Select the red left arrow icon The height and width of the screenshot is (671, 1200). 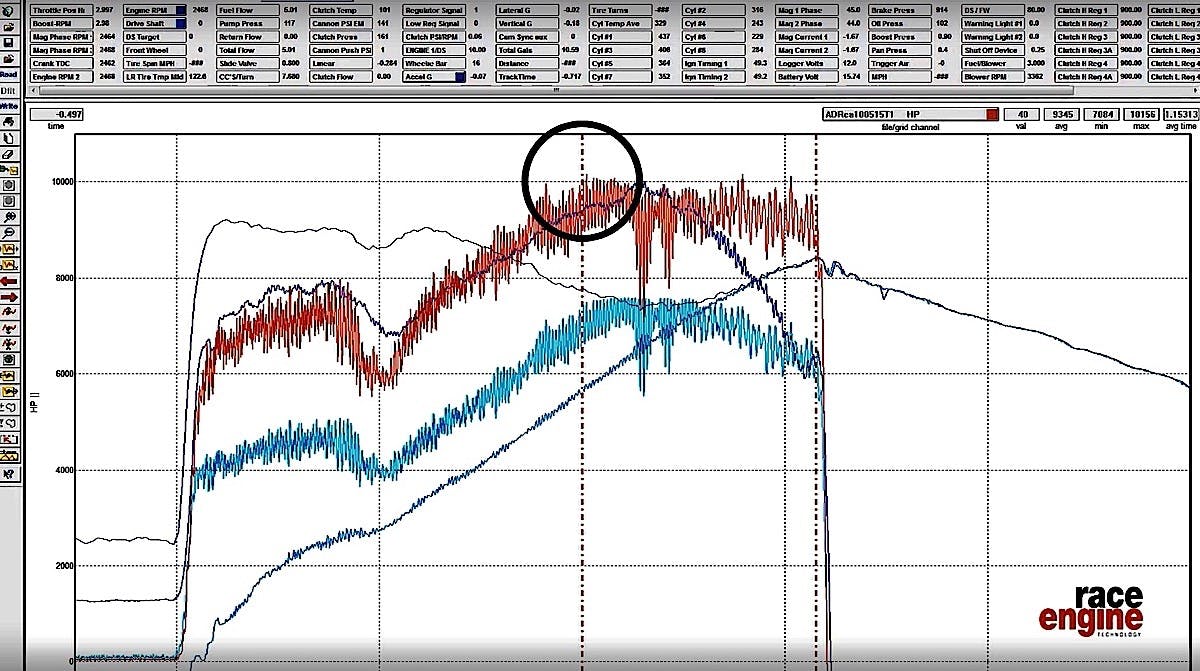8,280
